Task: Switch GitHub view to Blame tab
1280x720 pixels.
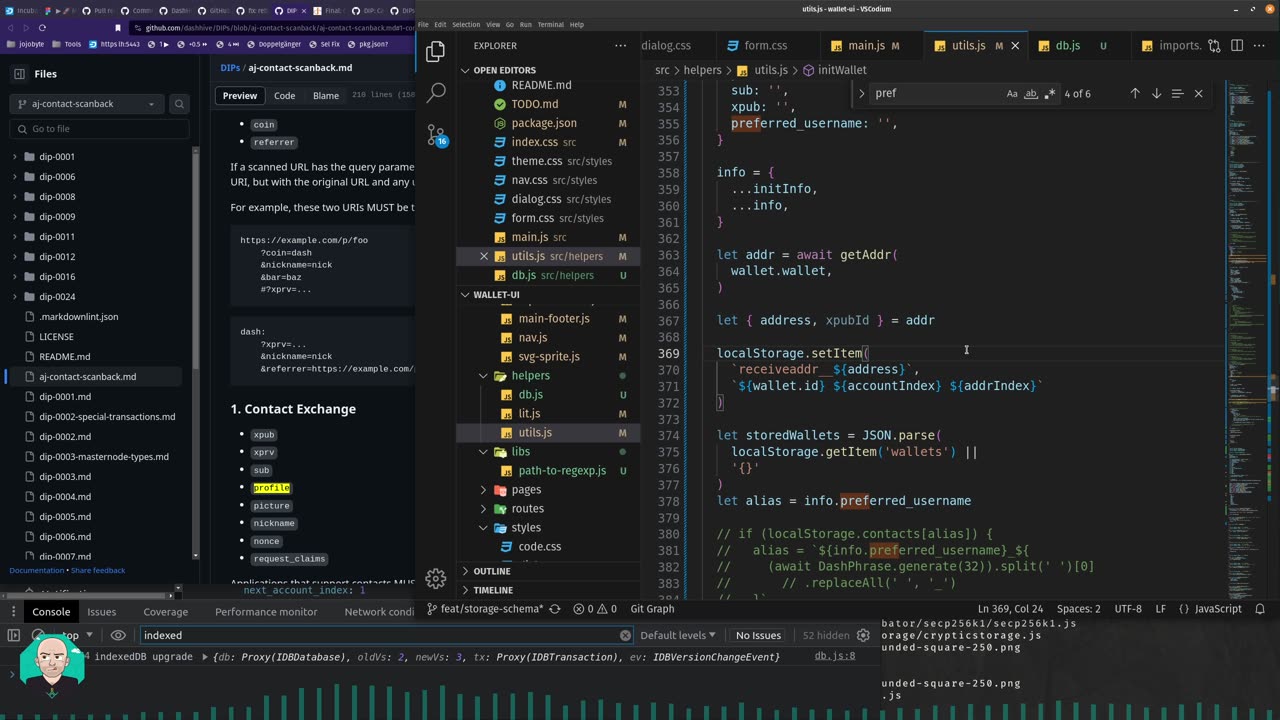Action: click(326, 96)
